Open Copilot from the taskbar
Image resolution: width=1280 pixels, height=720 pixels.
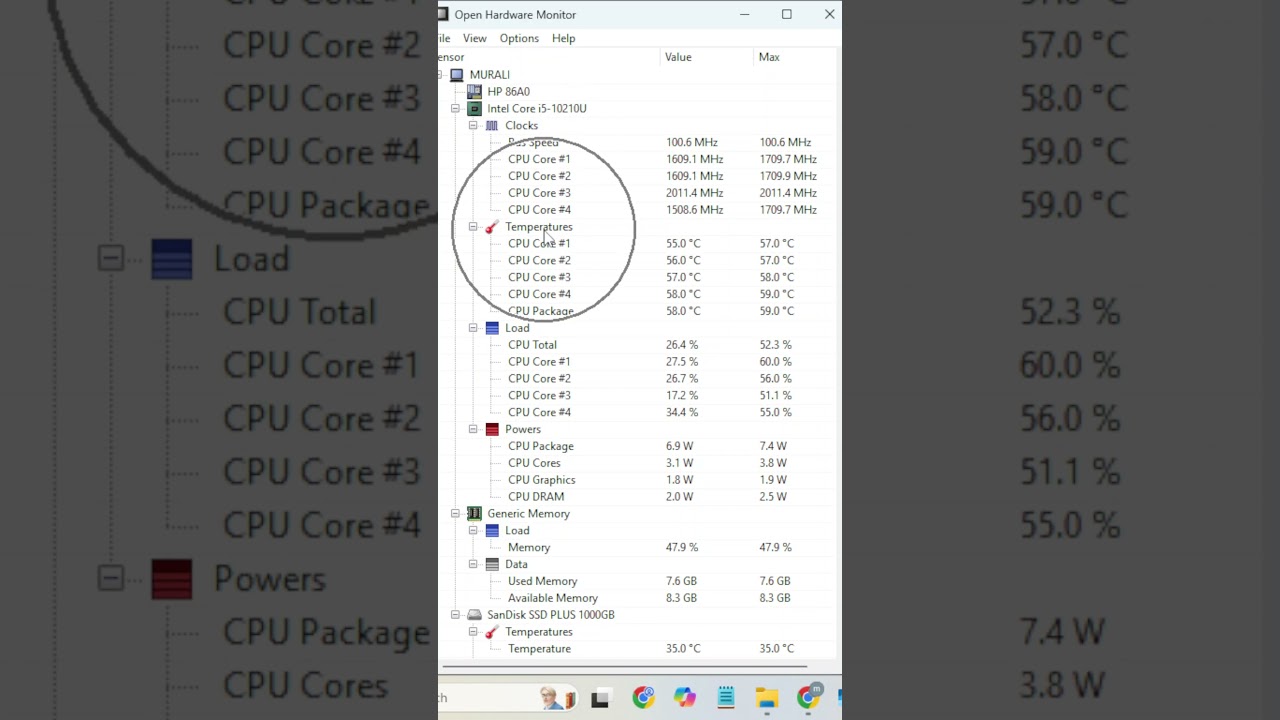[685, 698]
